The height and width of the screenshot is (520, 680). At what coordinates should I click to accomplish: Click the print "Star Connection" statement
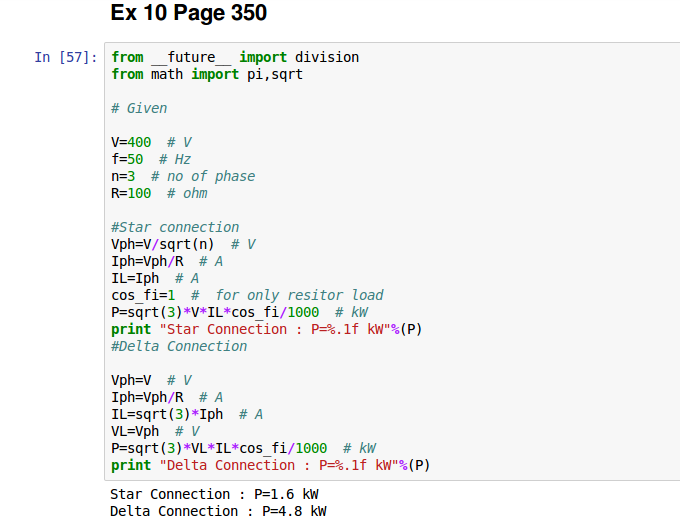pos(266,329)
